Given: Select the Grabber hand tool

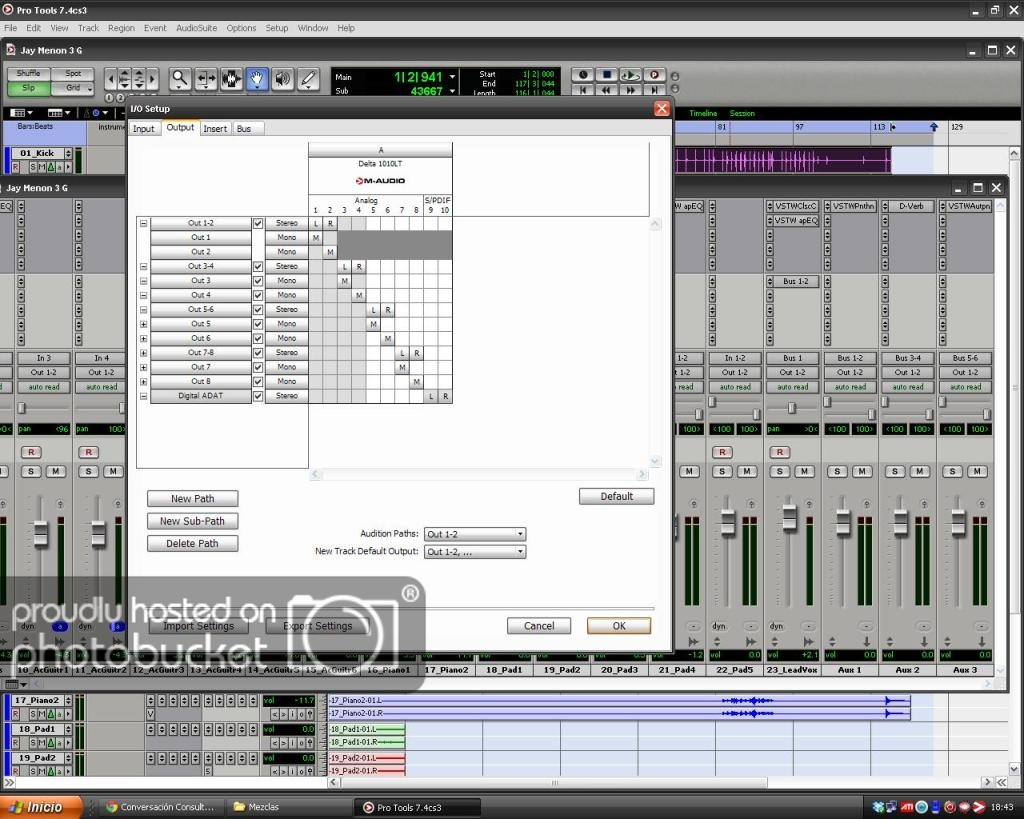Looking at the screenshot, I should click(x=257, y=78).
